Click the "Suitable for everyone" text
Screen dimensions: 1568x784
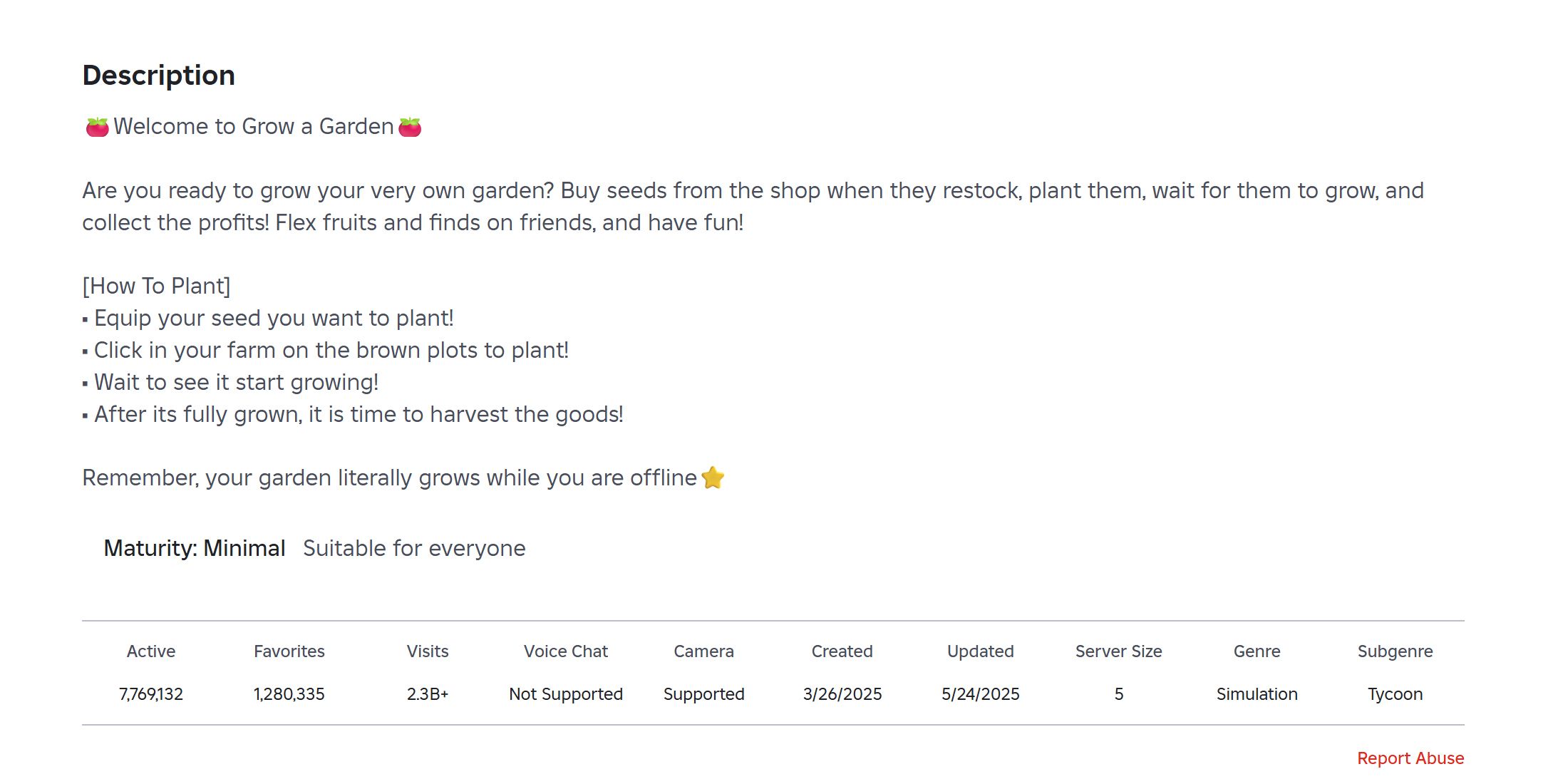point(414,548)
